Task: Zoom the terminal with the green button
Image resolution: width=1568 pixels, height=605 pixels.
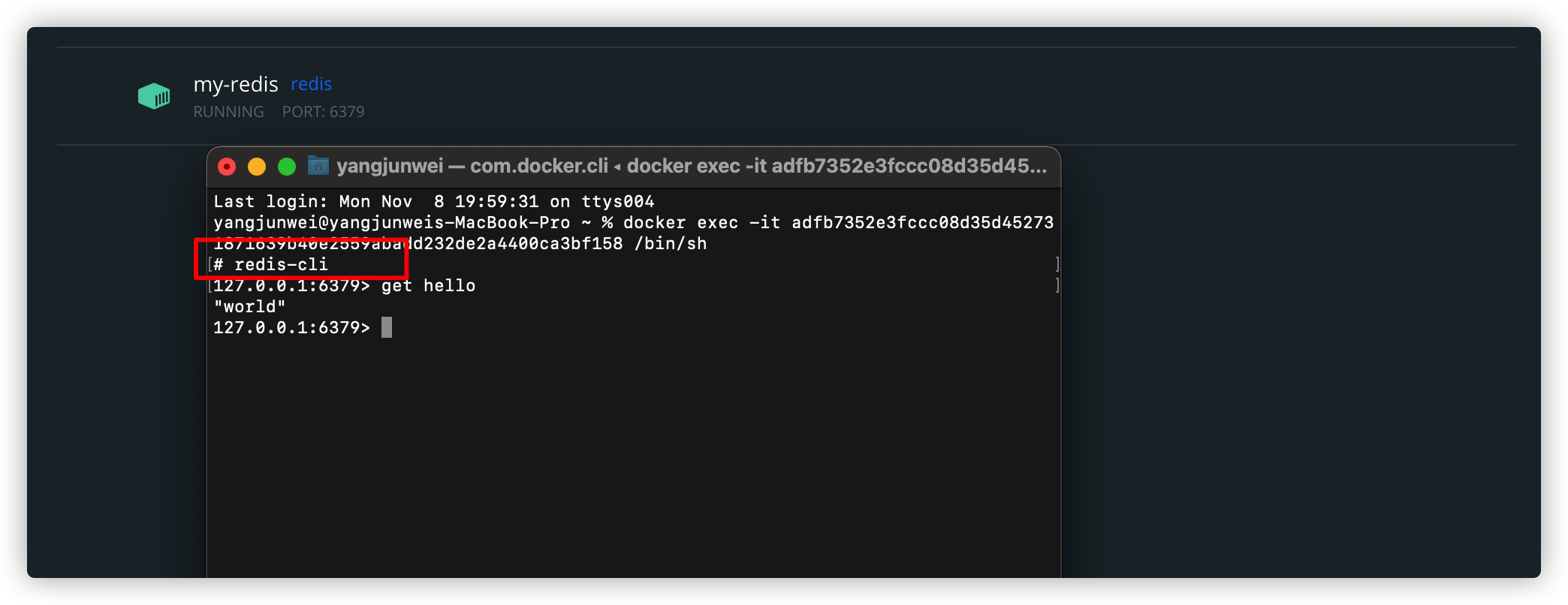Action: 287,167
